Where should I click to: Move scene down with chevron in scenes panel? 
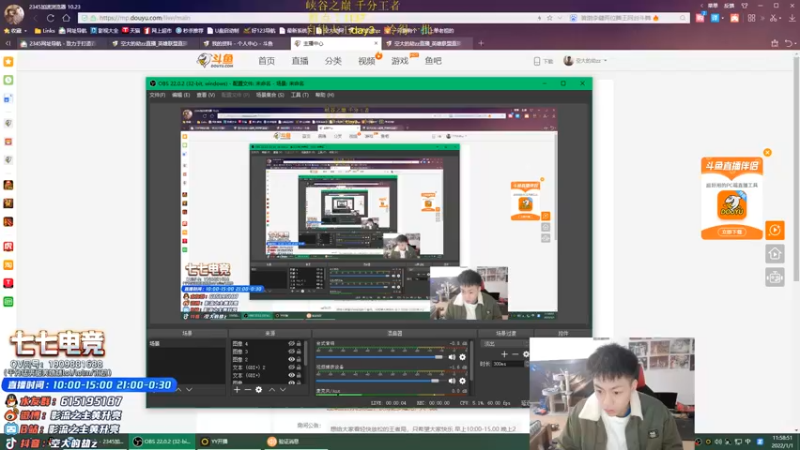point(189,390)
